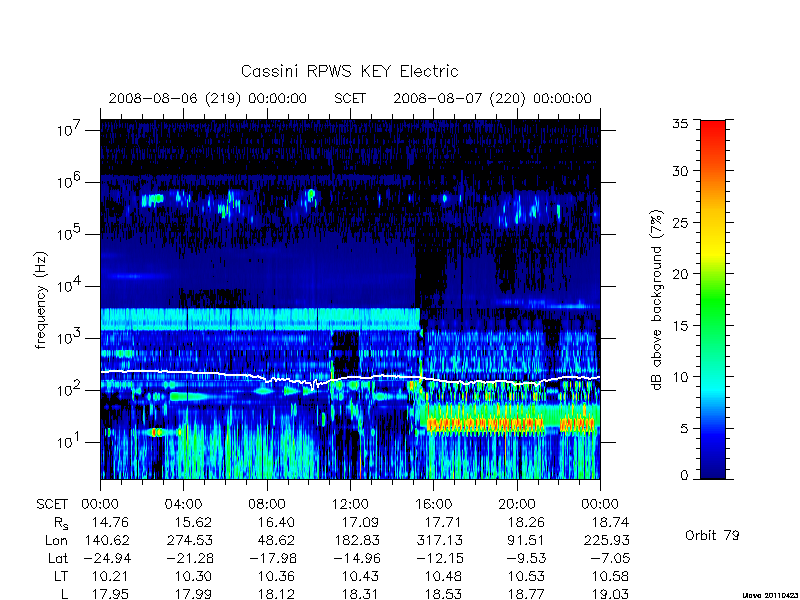Click the 20:00 time tick label
The height and width of the screenshot is (600, 800).
pos(517,505)
